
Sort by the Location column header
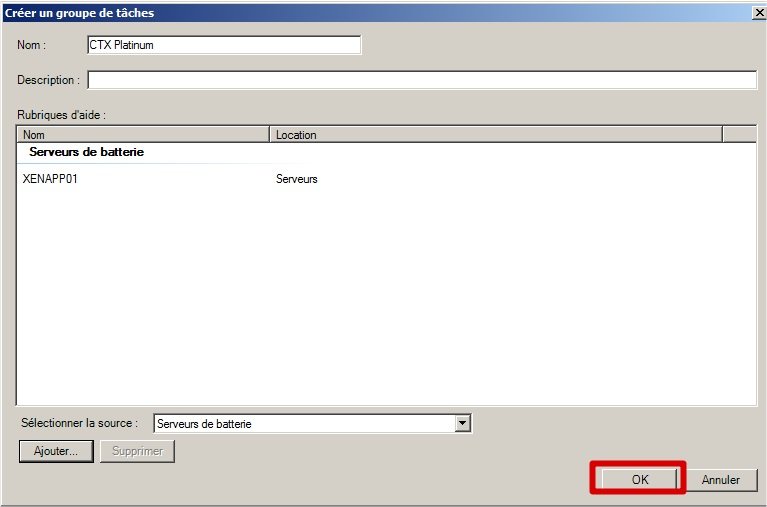[495, 134]
